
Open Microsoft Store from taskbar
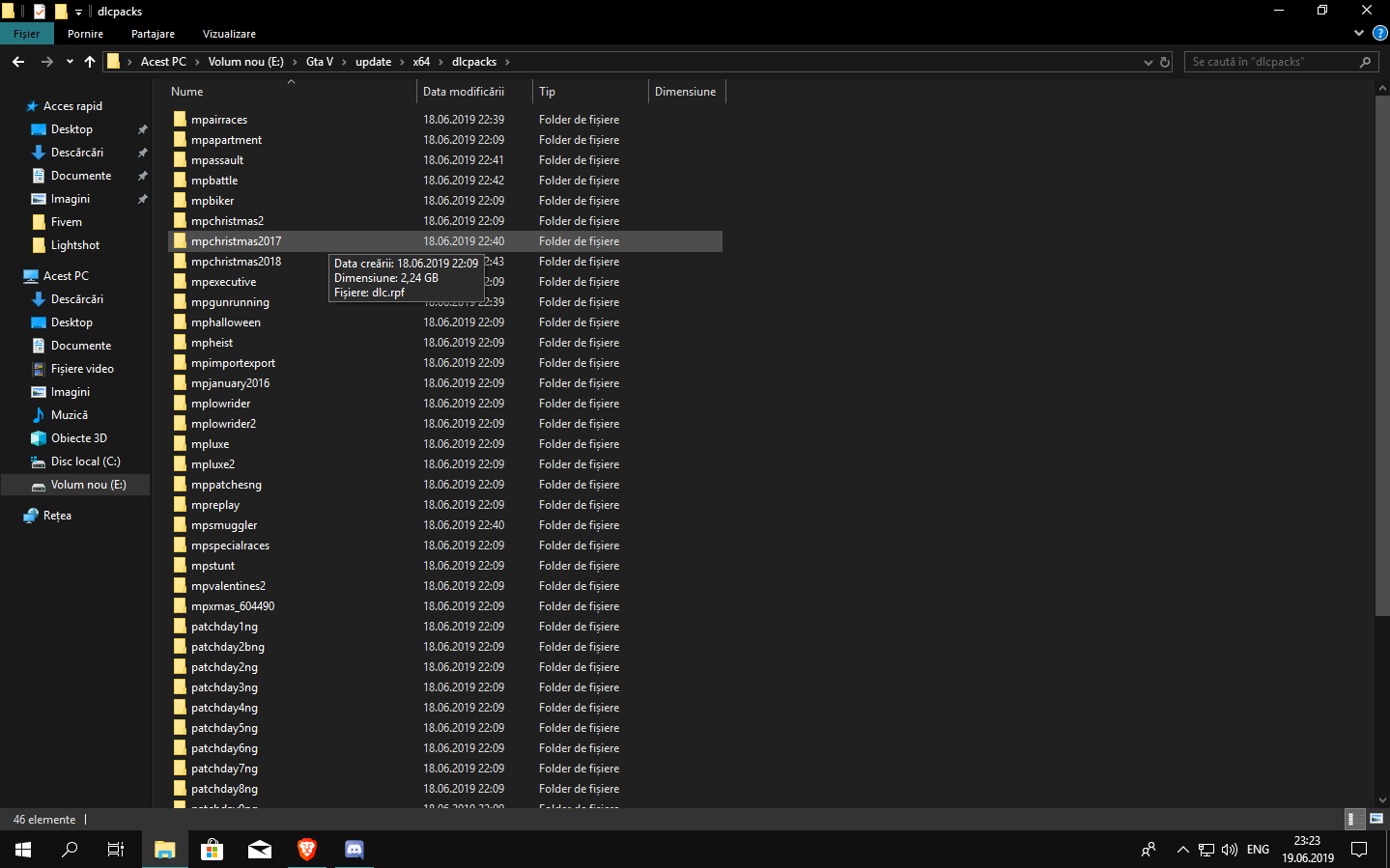(213, 850)
